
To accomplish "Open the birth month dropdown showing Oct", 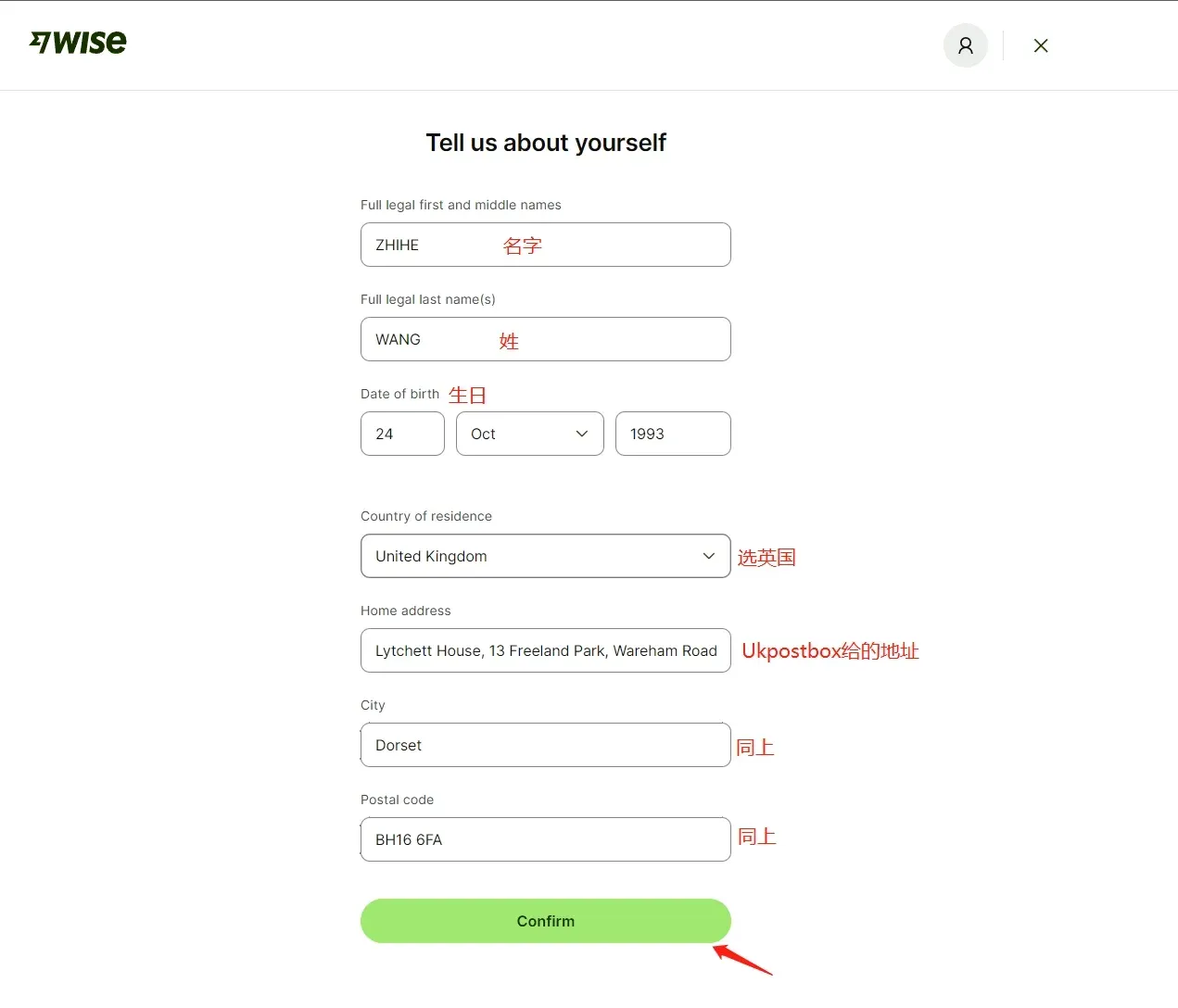I will [530, 434].
